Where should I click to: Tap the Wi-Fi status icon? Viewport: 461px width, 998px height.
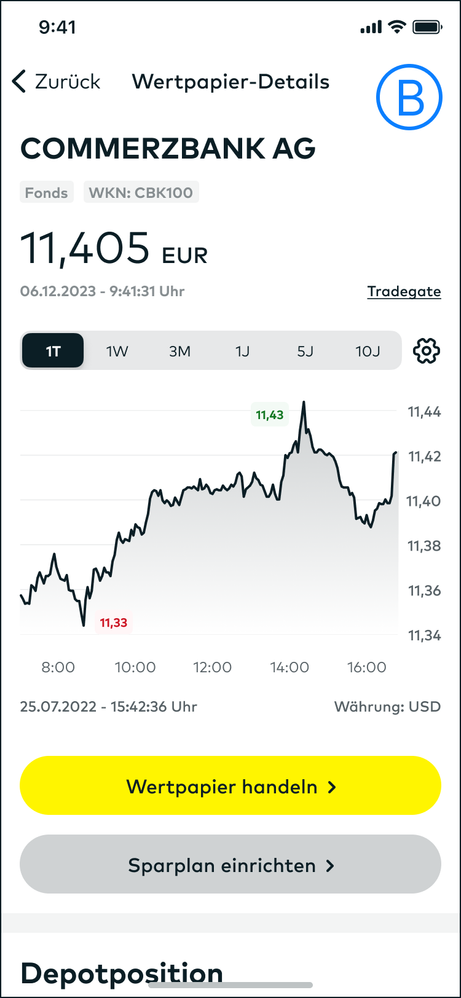coord(397,27)
